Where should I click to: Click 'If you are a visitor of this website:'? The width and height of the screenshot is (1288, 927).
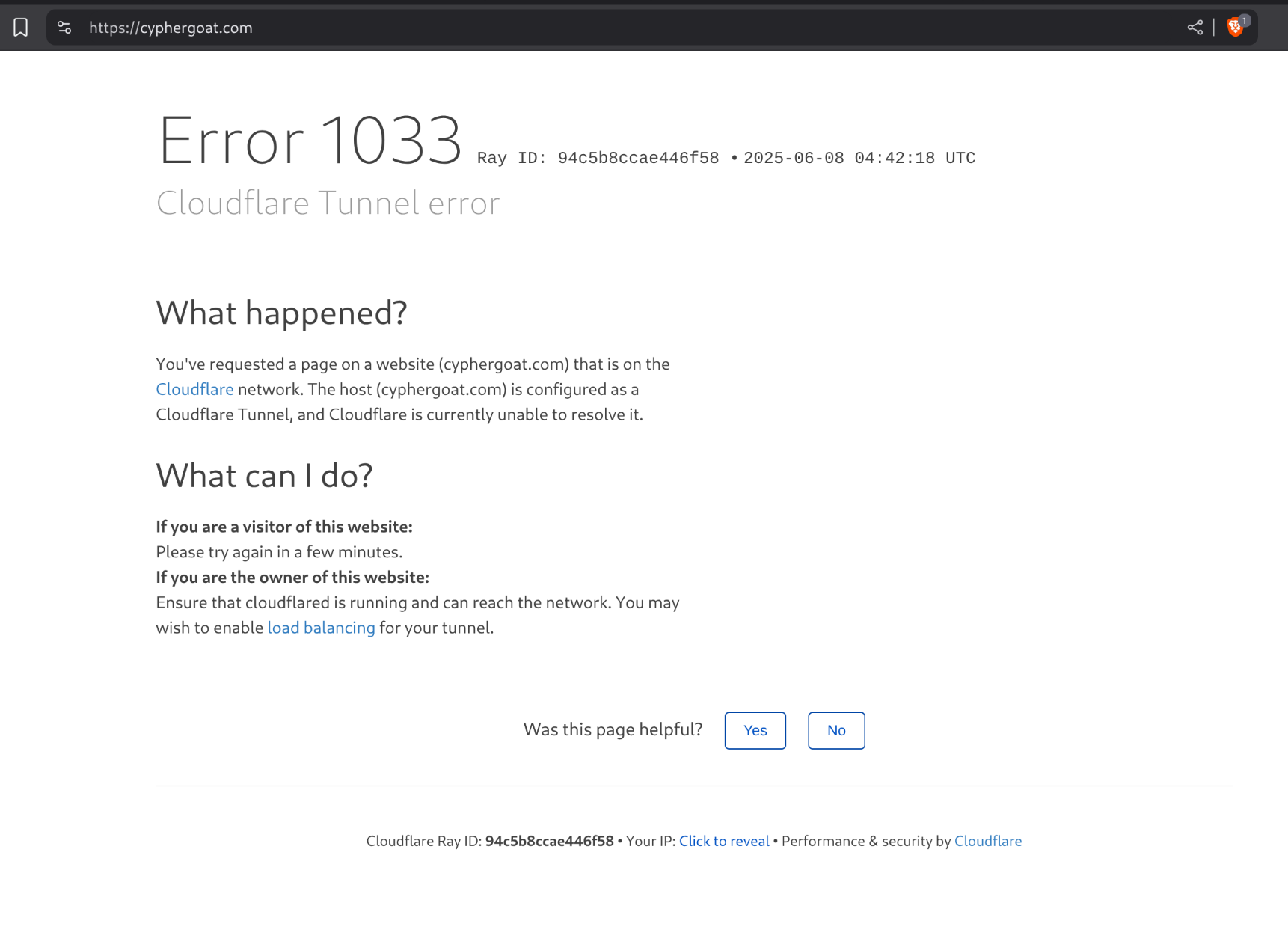[284, 527]
